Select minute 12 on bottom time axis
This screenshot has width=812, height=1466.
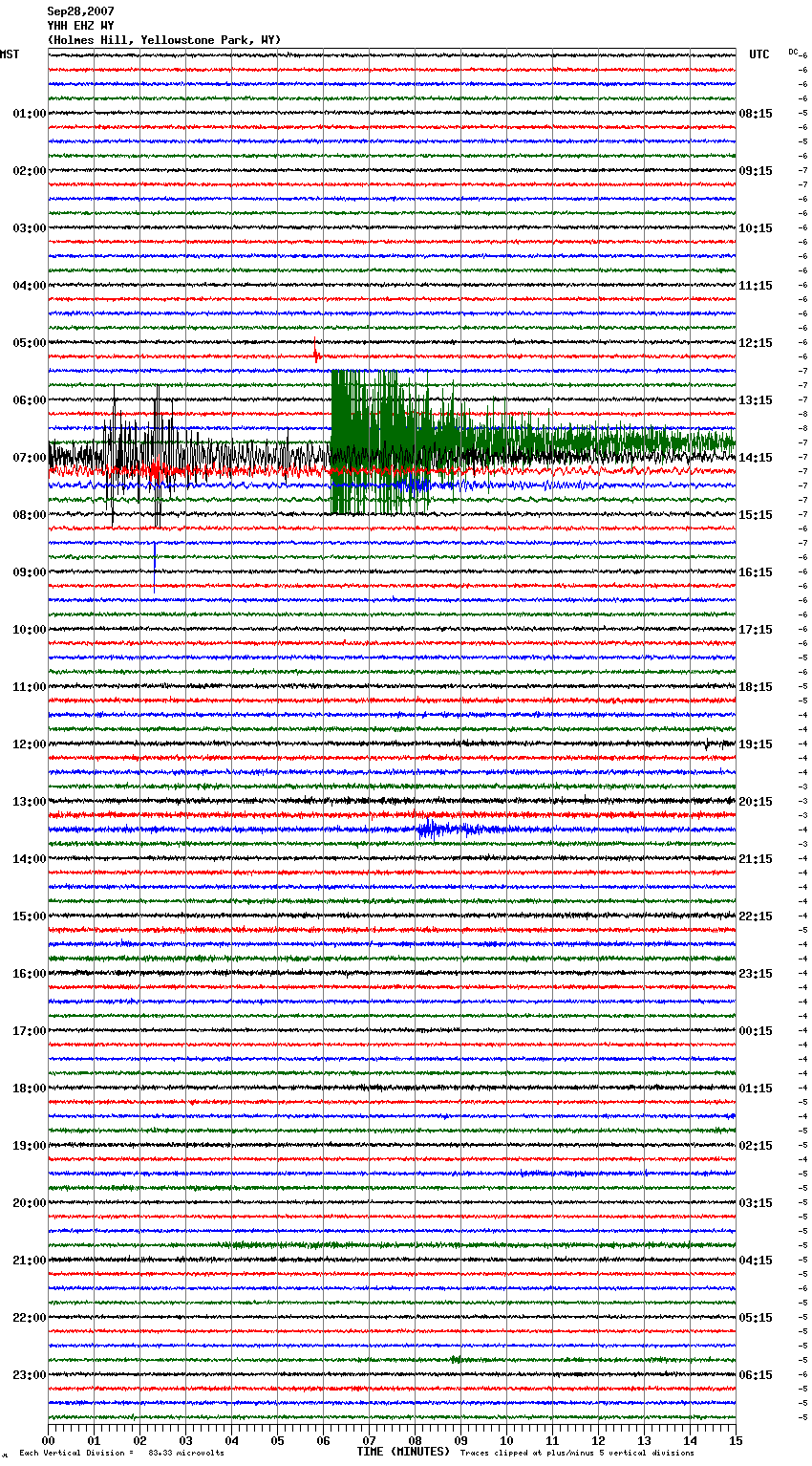(599, 1439)
